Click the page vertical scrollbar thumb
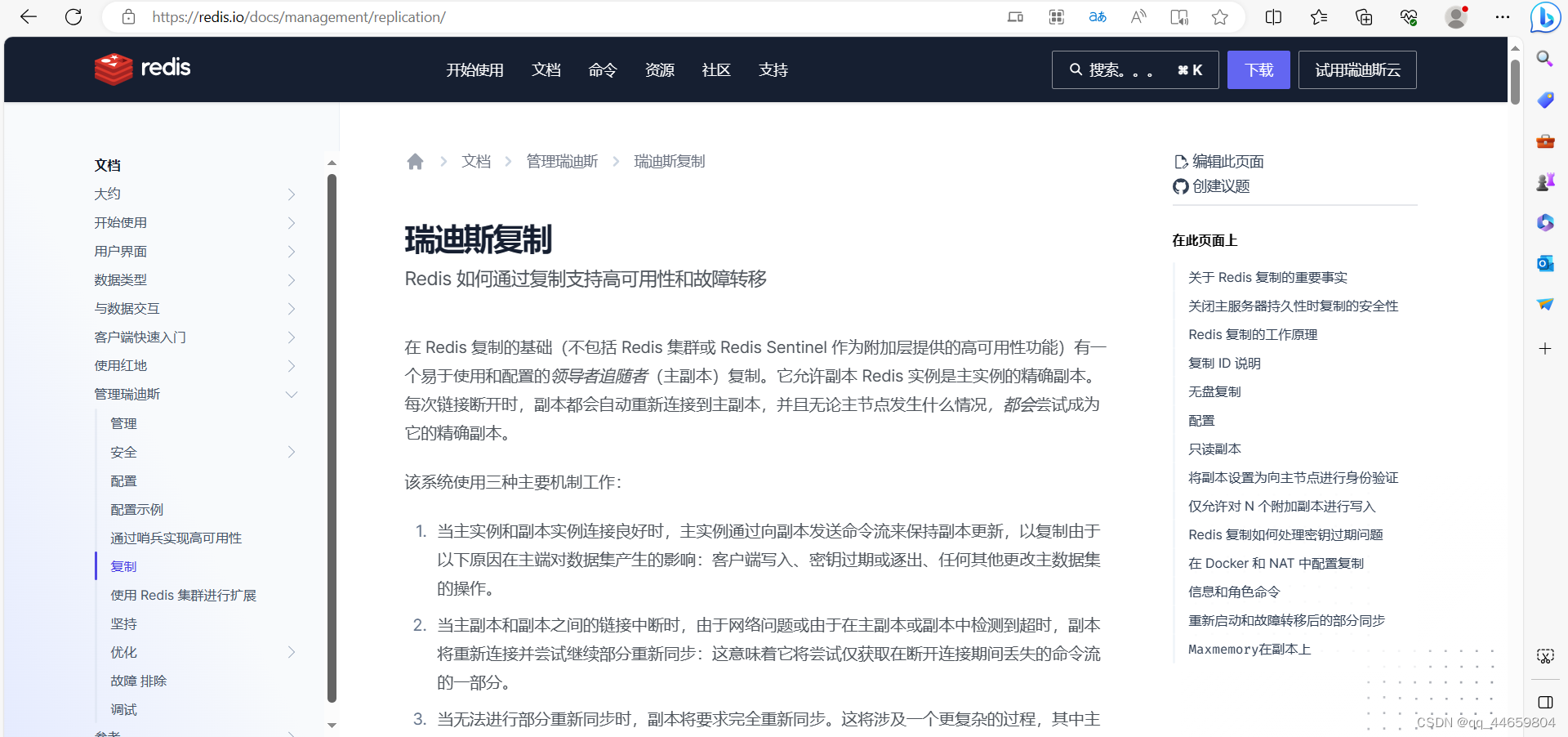 1515,82
